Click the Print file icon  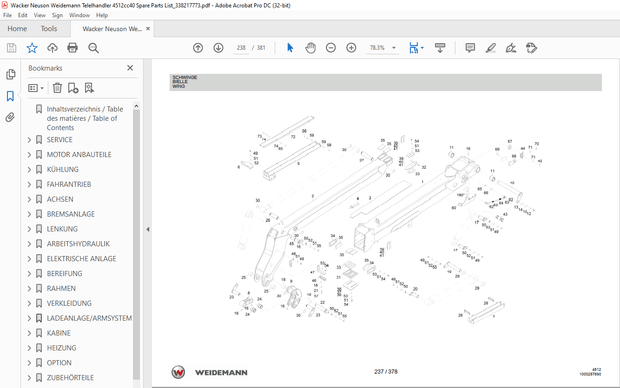(72, 48)
